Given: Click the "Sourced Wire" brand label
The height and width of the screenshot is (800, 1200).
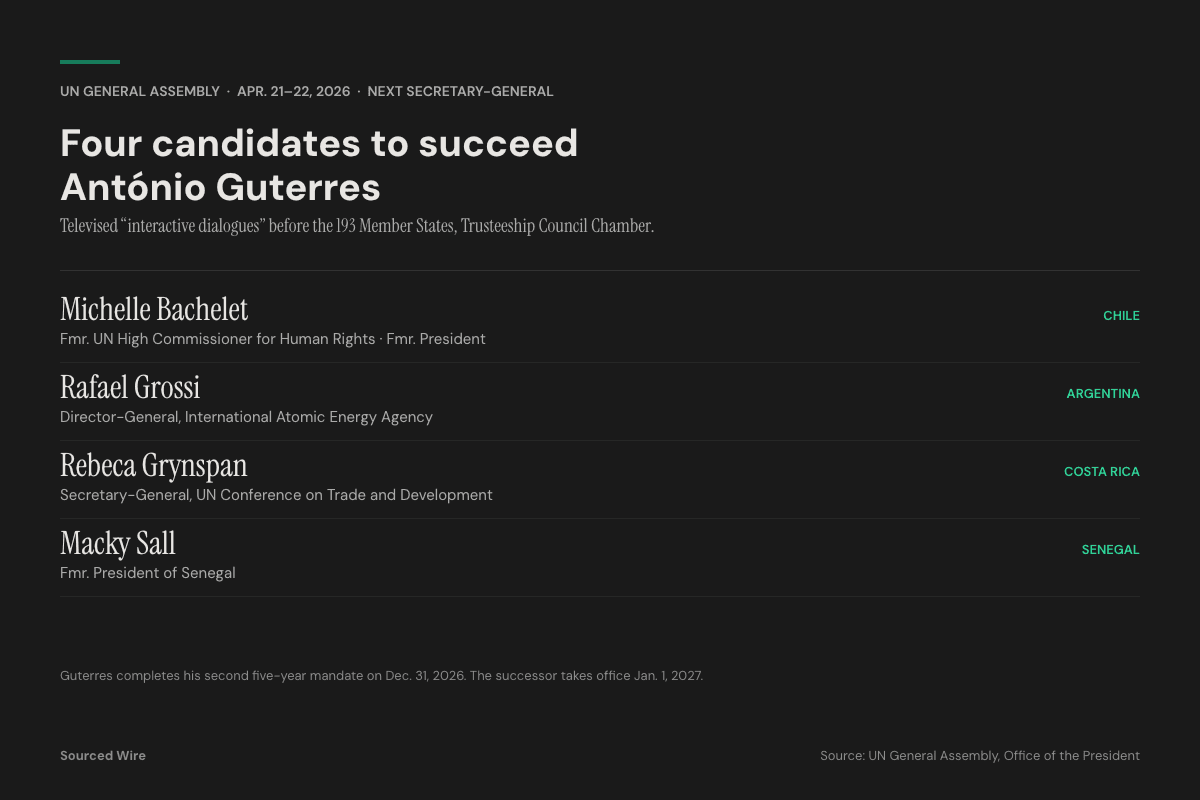Looking at the screenshot, I should (x=103, y=756).
